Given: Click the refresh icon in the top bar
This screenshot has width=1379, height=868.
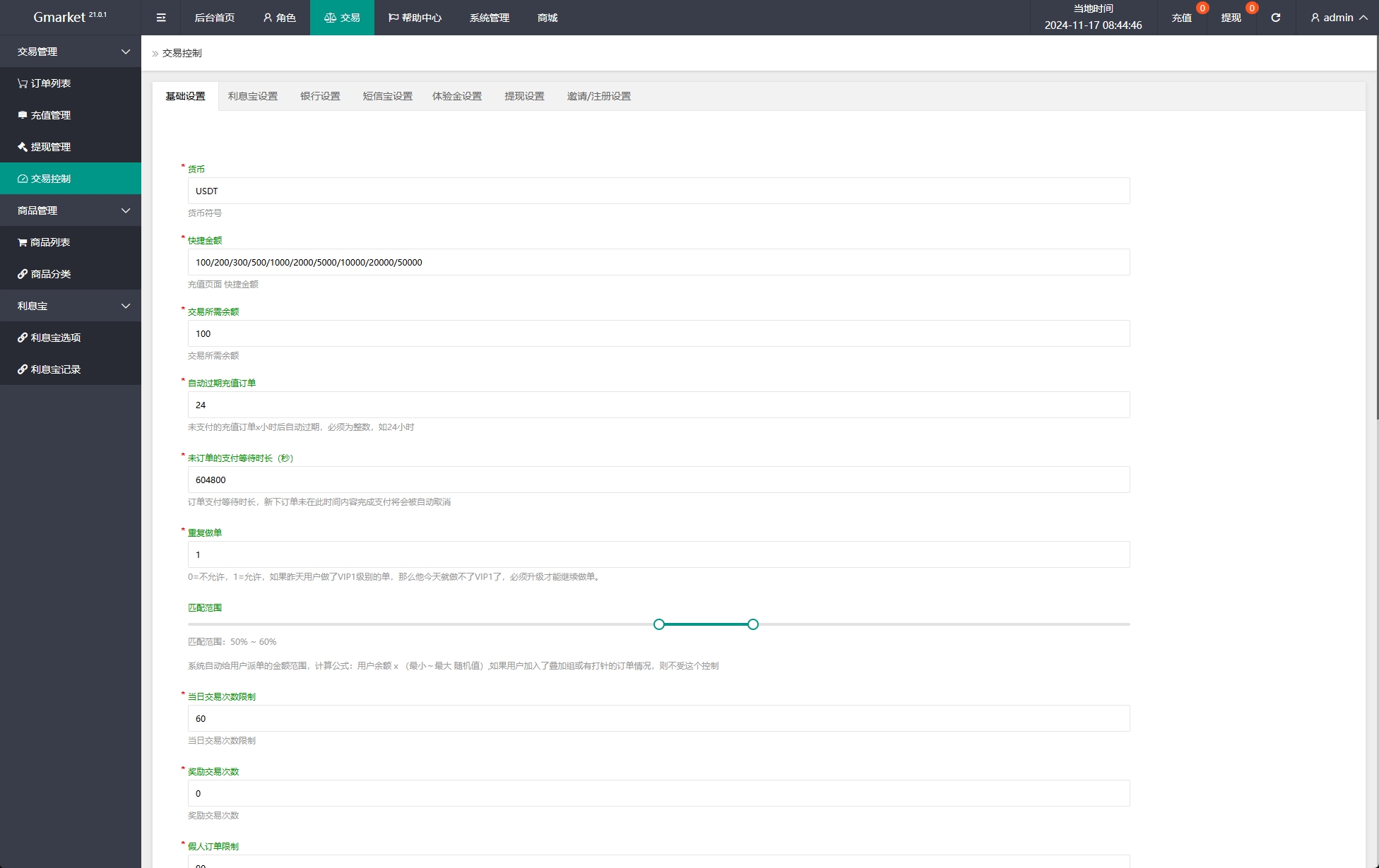Looking at the screenshot, I should [x=1275, y=18].
